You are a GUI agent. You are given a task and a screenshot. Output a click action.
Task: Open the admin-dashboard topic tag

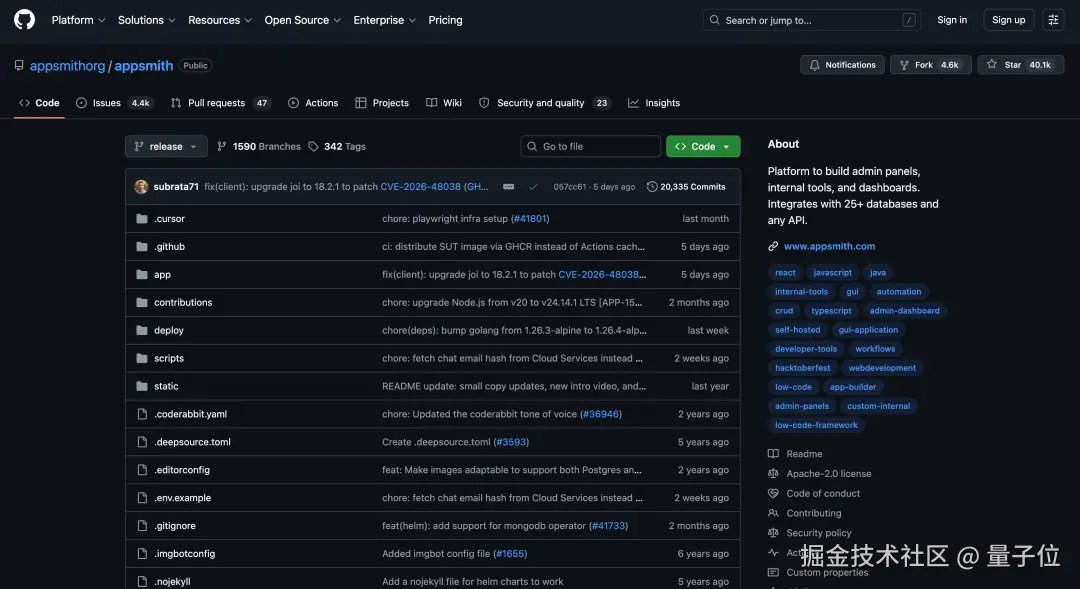[x=904, y=311]
